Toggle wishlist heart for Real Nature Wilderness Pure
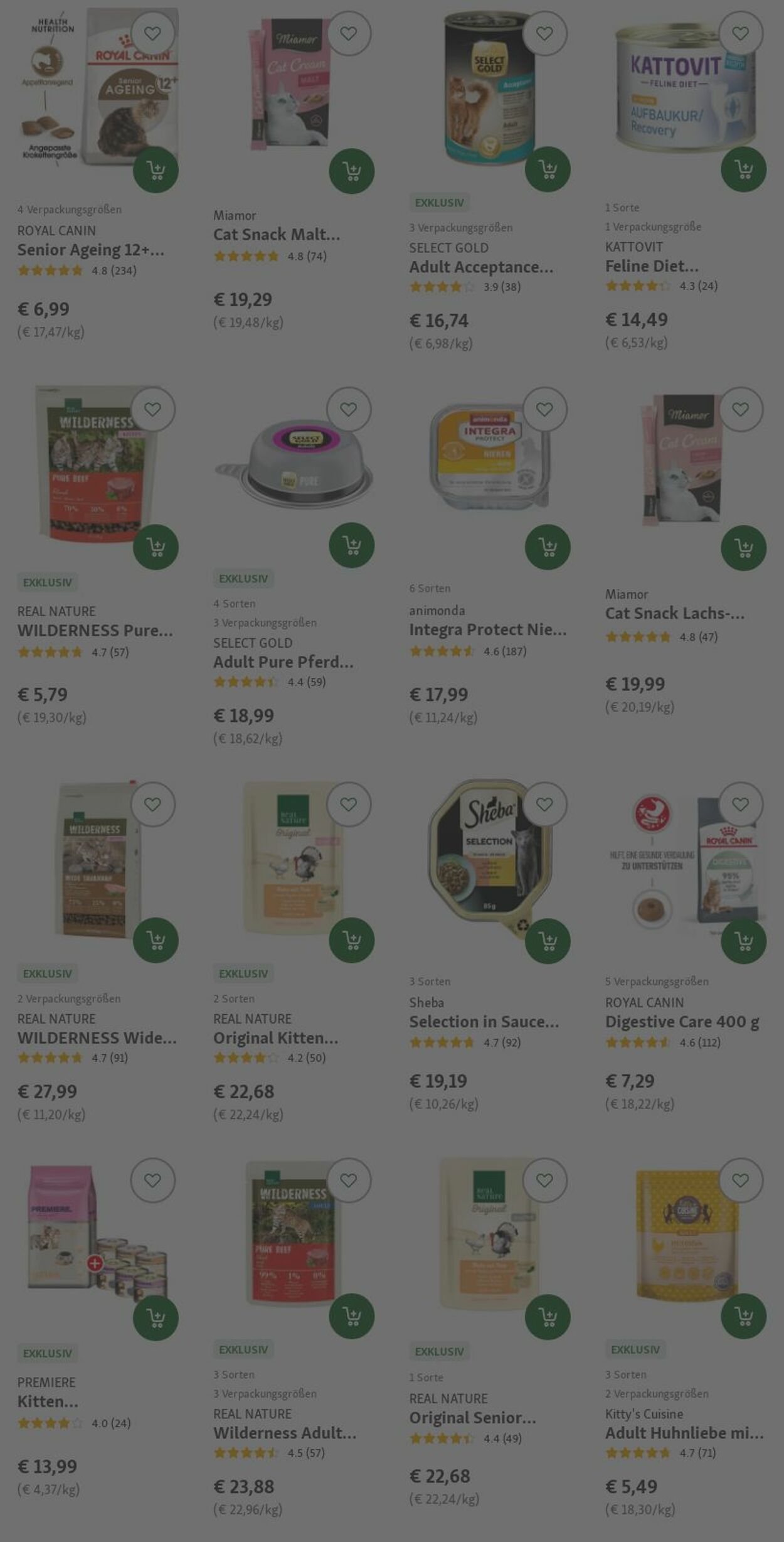The width and height of the screenshot is (784, 1542). 152,409
